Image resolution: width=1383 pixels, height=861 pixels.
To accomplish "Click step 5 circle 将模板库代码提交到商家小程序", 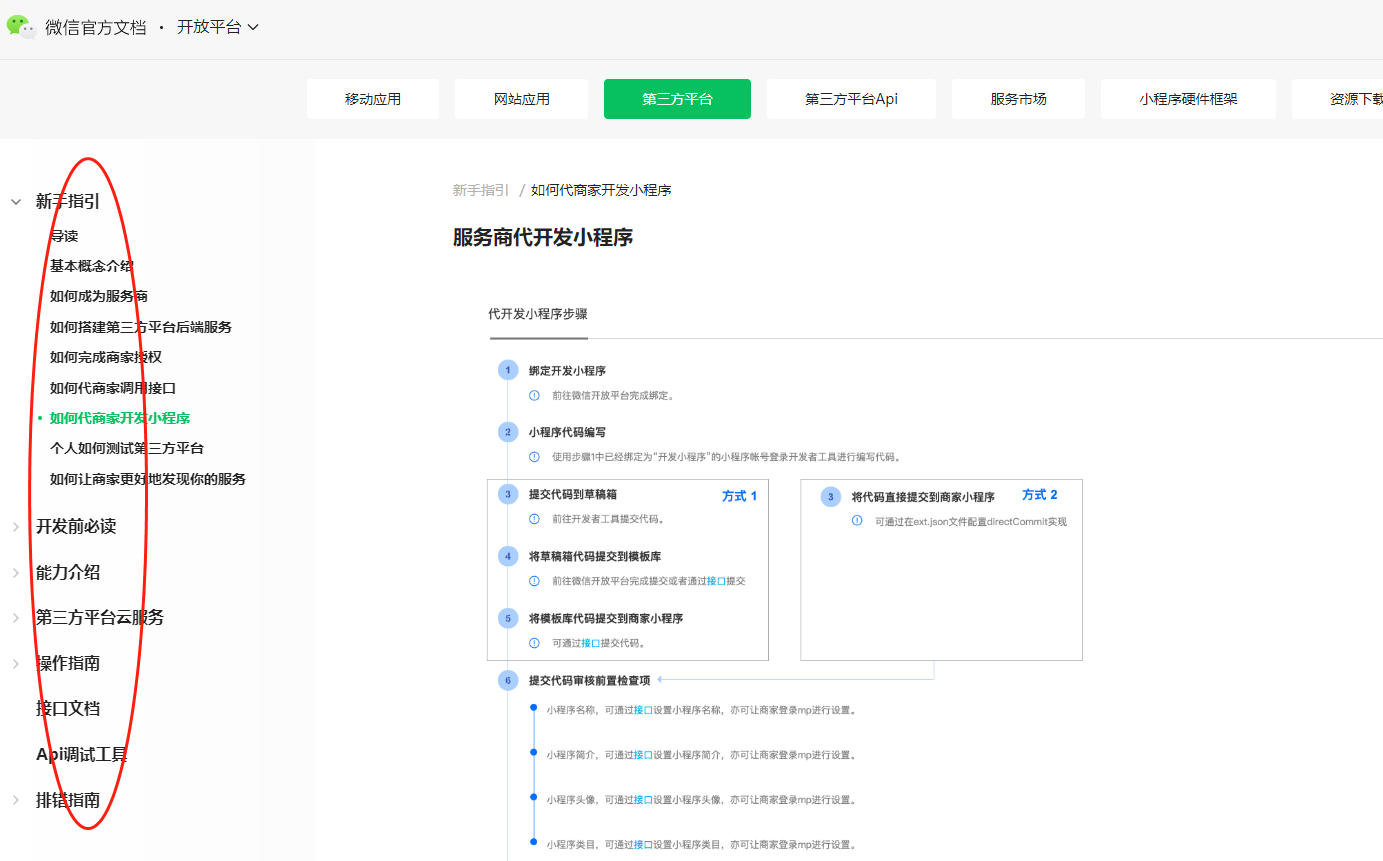I will (x=508, y=618).
